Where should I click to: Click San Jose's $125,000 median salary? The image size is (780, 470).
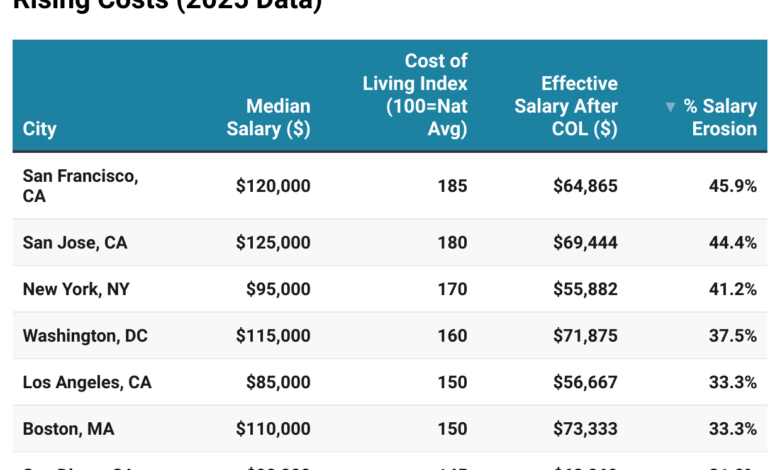(273, 243)
